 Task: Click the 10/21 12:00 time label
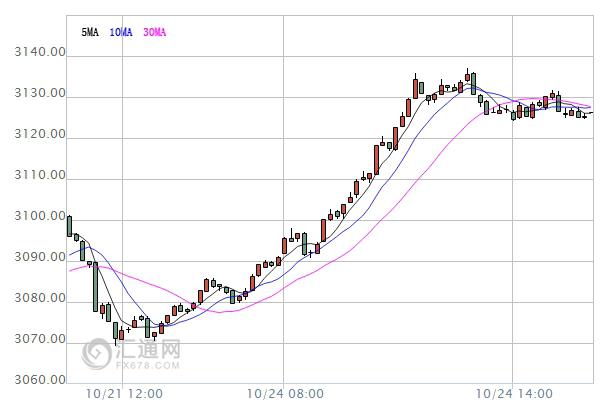tap(124, 394)
